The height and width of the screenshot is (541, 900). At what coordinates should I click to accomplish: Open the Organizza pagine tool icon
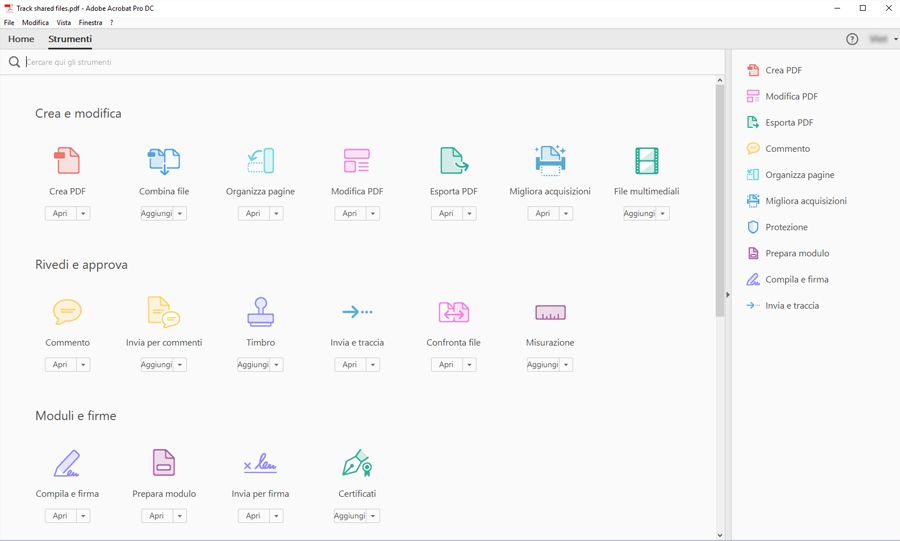click(261, 161)
